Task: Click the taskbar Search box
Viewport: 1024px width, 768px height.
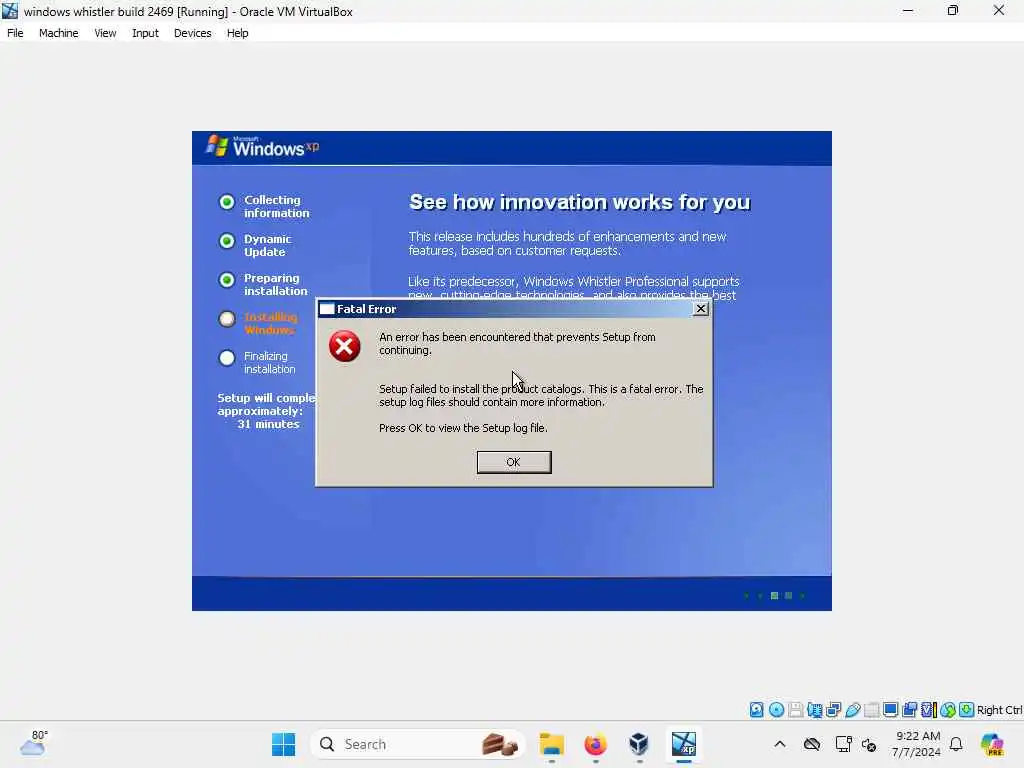Action: 418,744
